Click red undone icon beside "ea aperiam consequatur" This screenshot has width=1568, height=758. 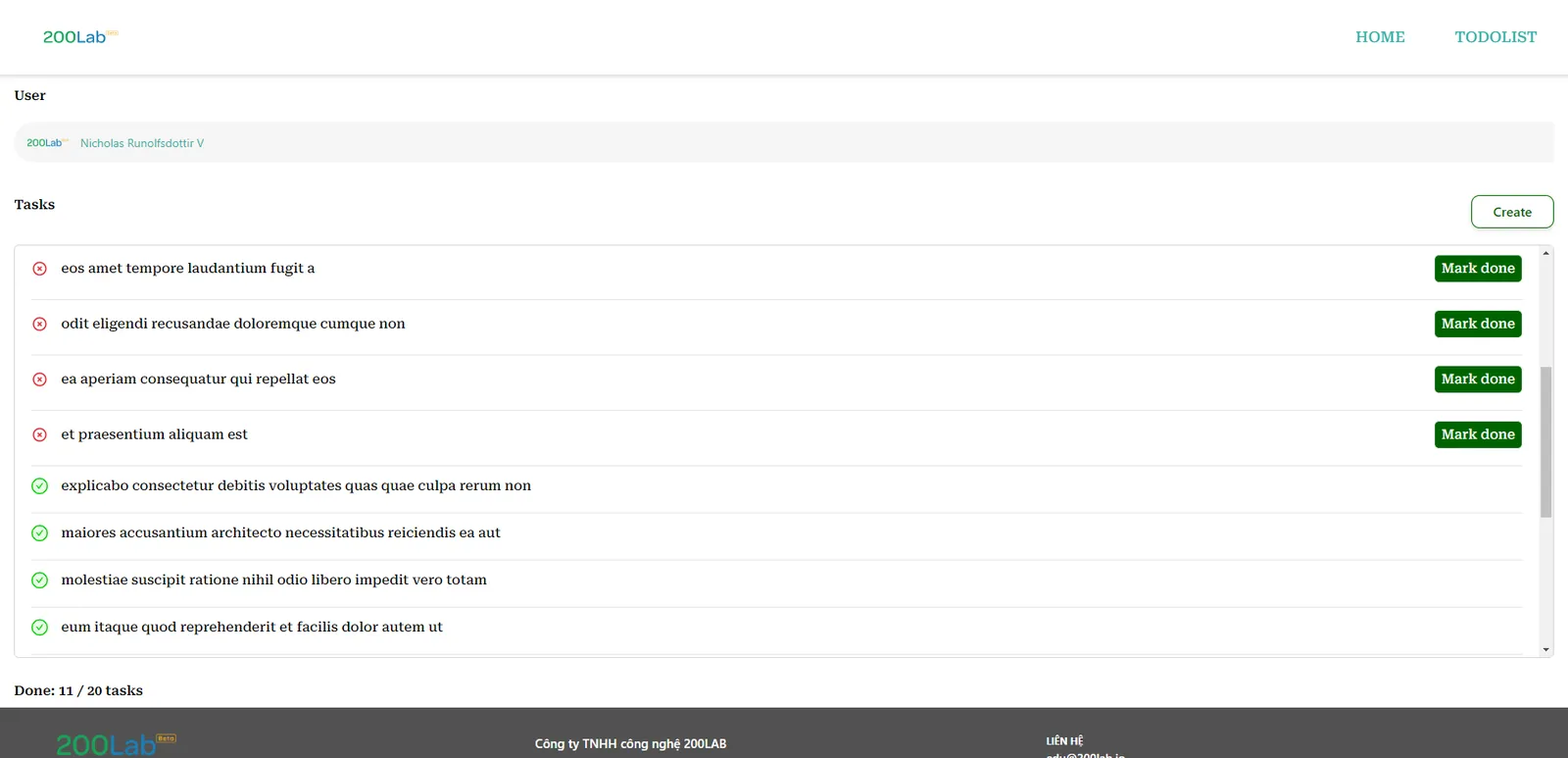[40, 379]
